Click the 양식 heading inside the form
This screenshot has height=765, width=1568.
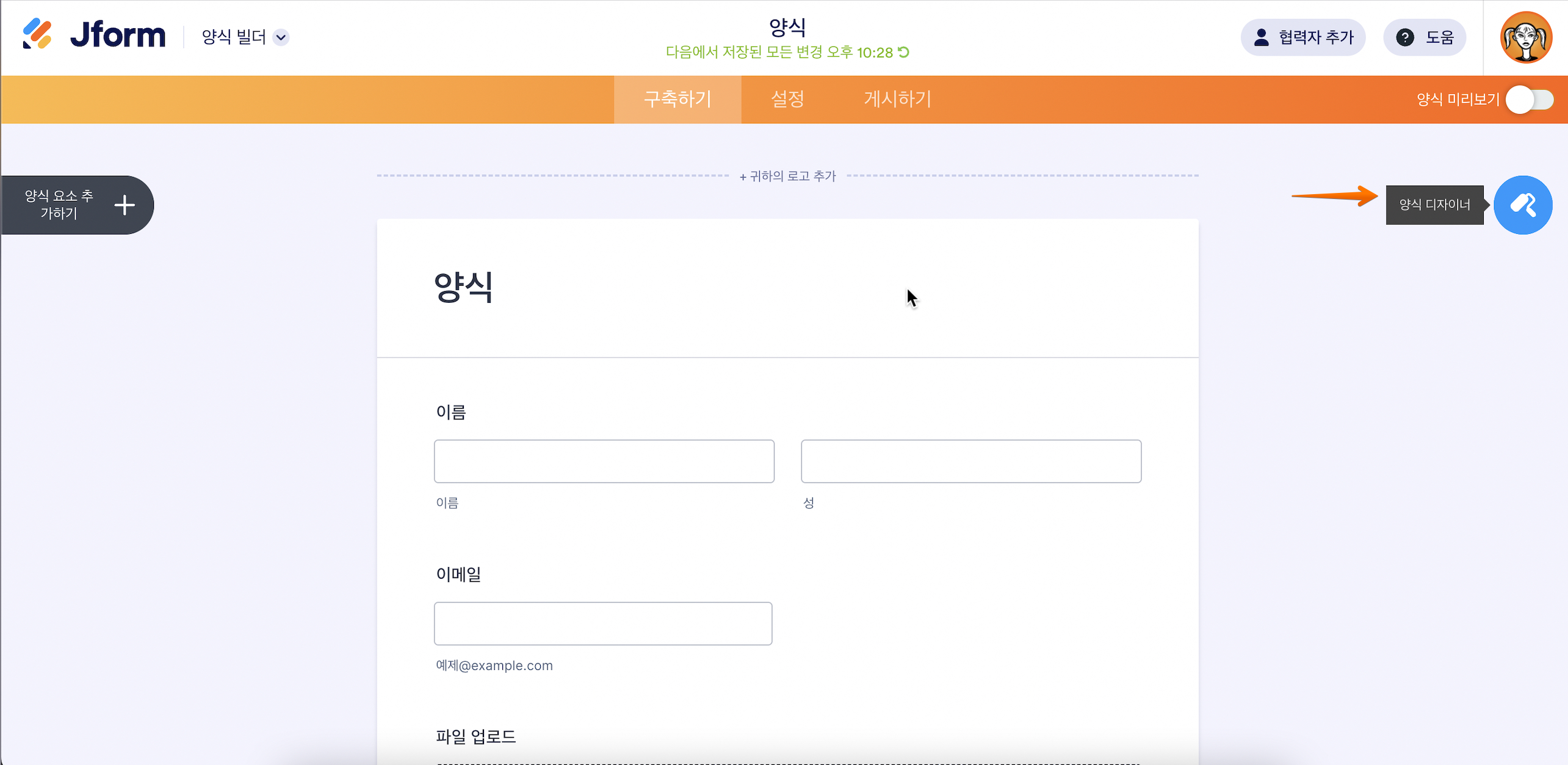463,288
